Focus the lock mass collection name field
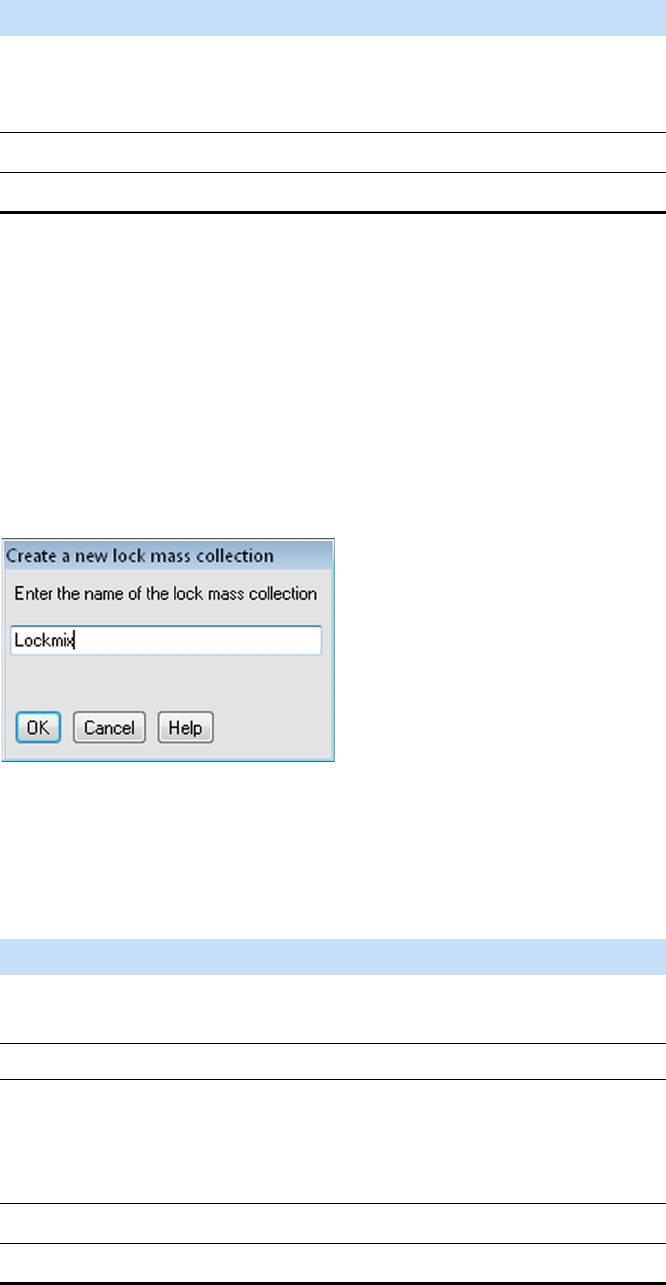Screen dimensions: 666x1285 pyautogui.click(x=166, y=640)
